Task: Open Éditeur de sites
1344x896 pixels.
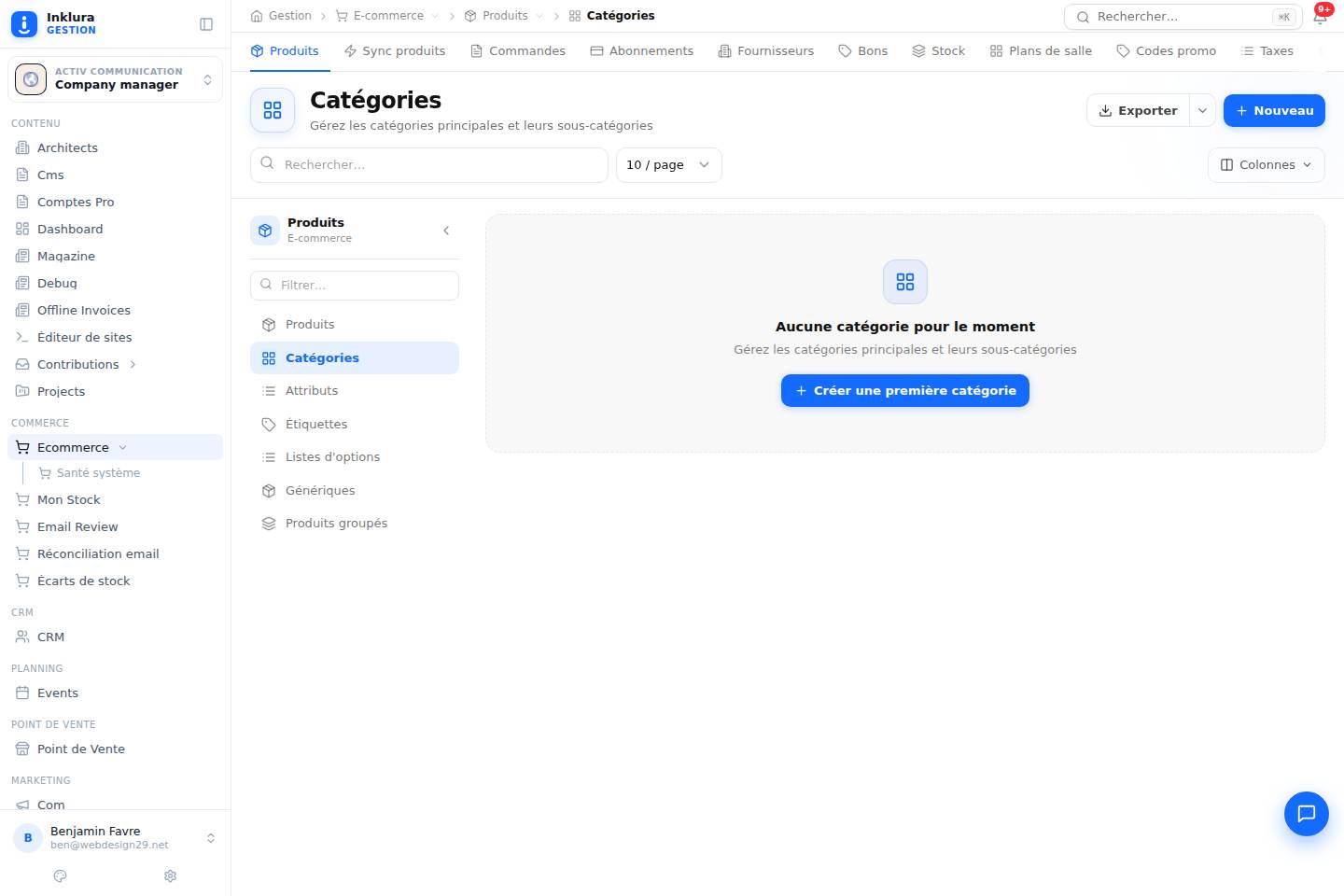Action: coord(115,337)
